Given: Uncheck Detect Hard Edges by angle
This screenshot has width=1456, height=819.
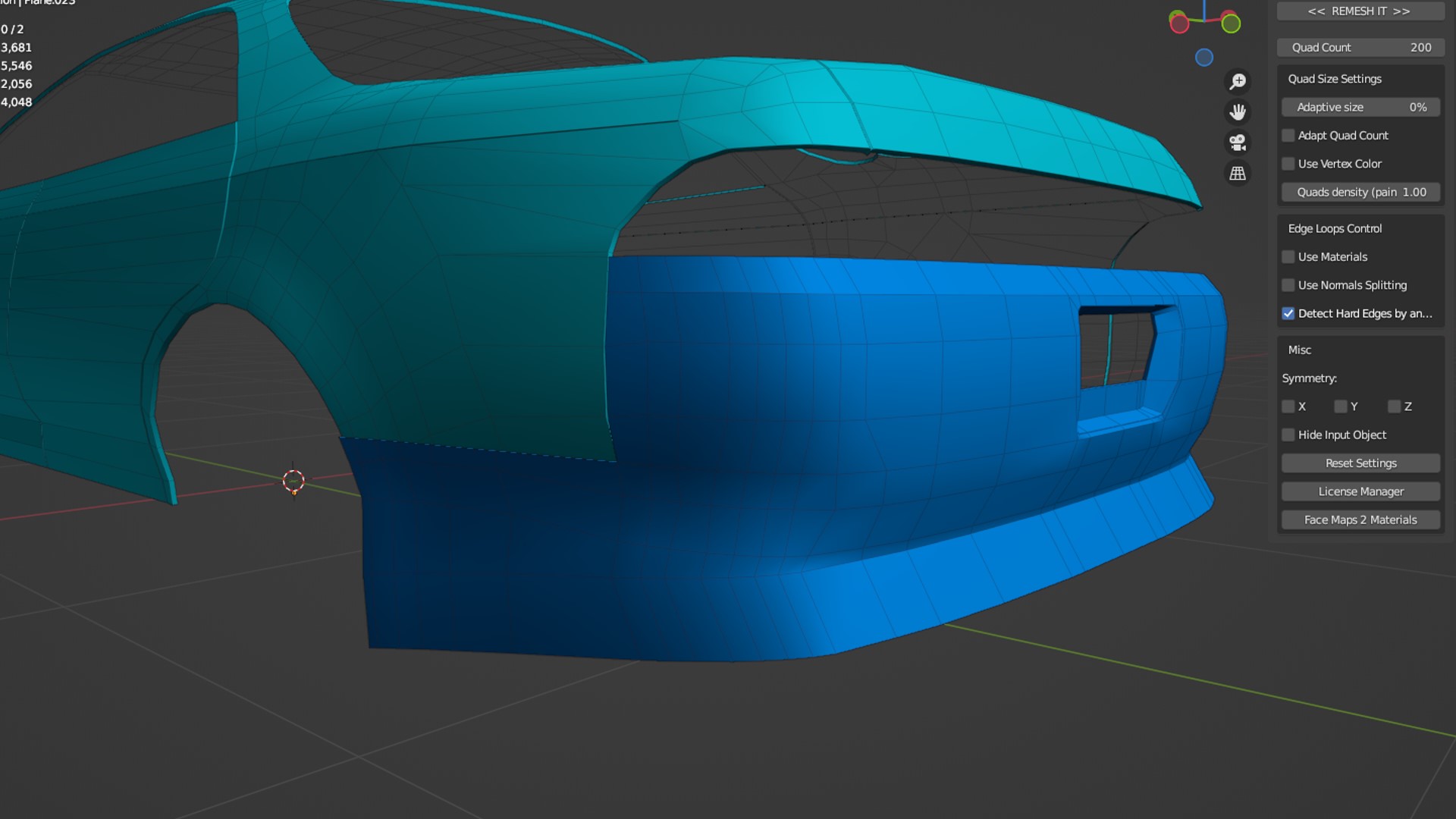Looking at the screenshot, I should pyautogui.click(x=1288, y=313).
